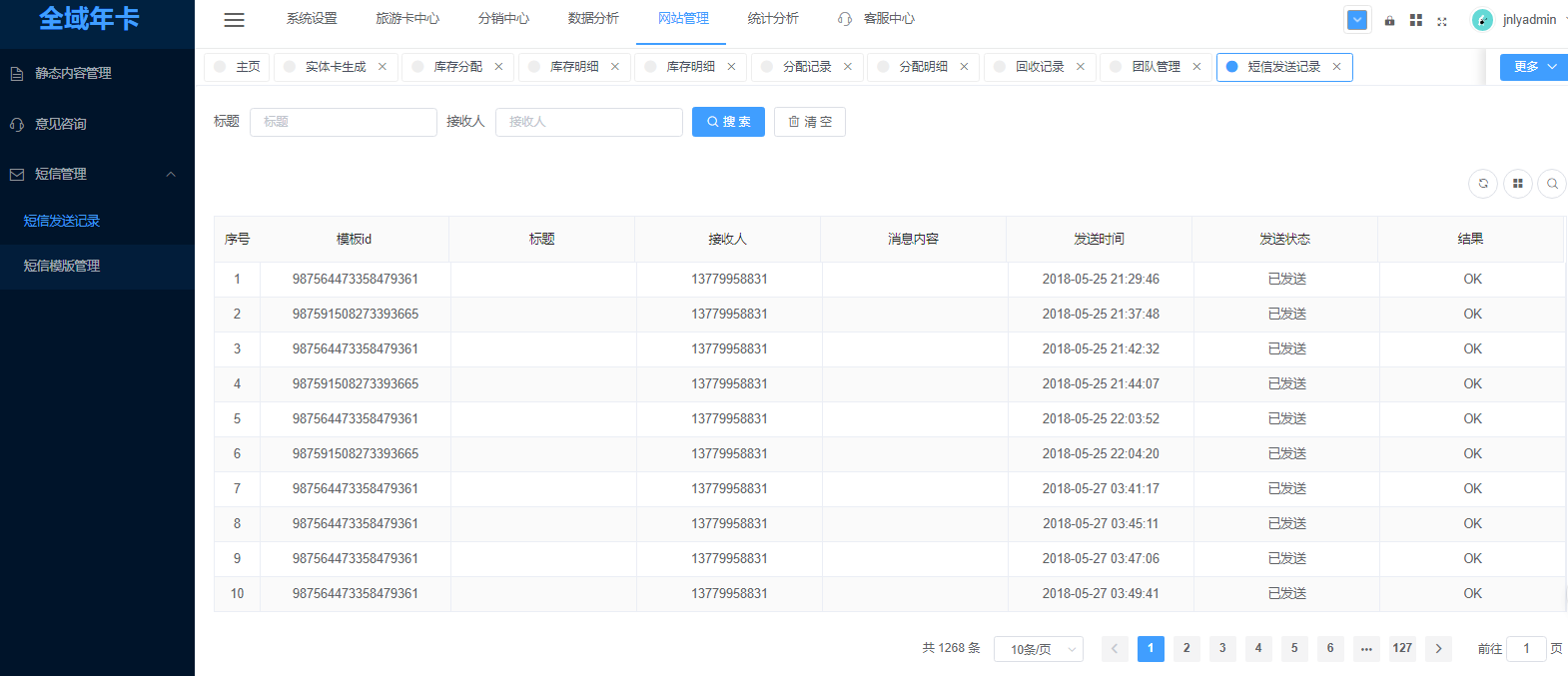
Task: Go to the next page arrow
Action: pos(1438,648)
